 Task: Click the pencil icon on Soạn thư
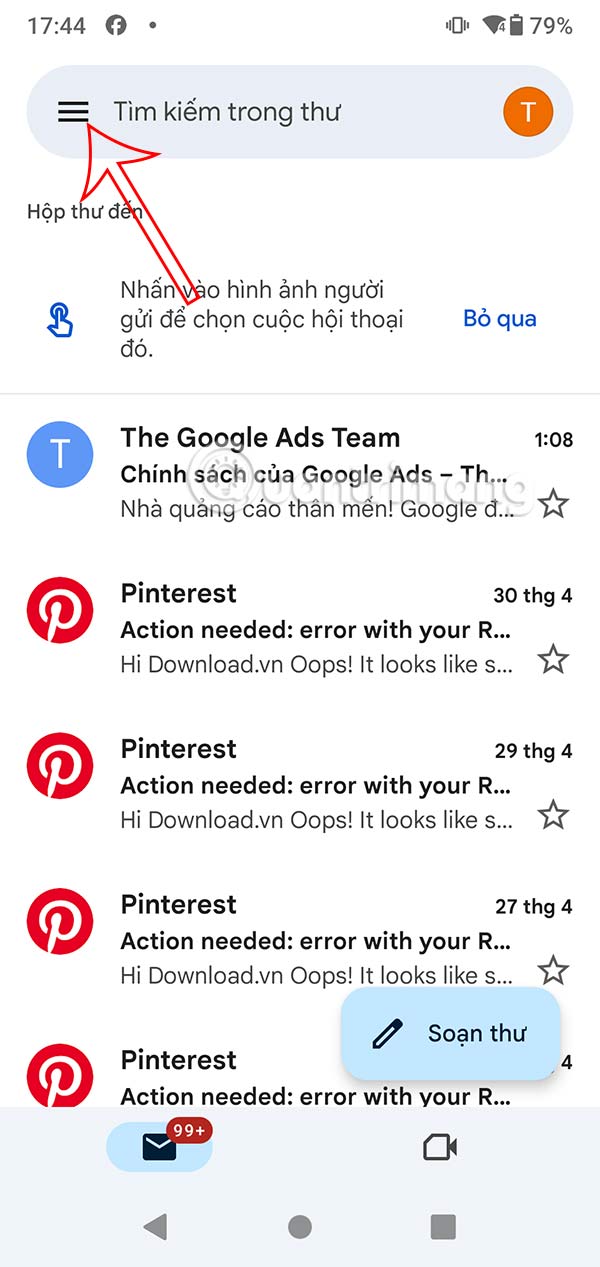coord(385,1034)
